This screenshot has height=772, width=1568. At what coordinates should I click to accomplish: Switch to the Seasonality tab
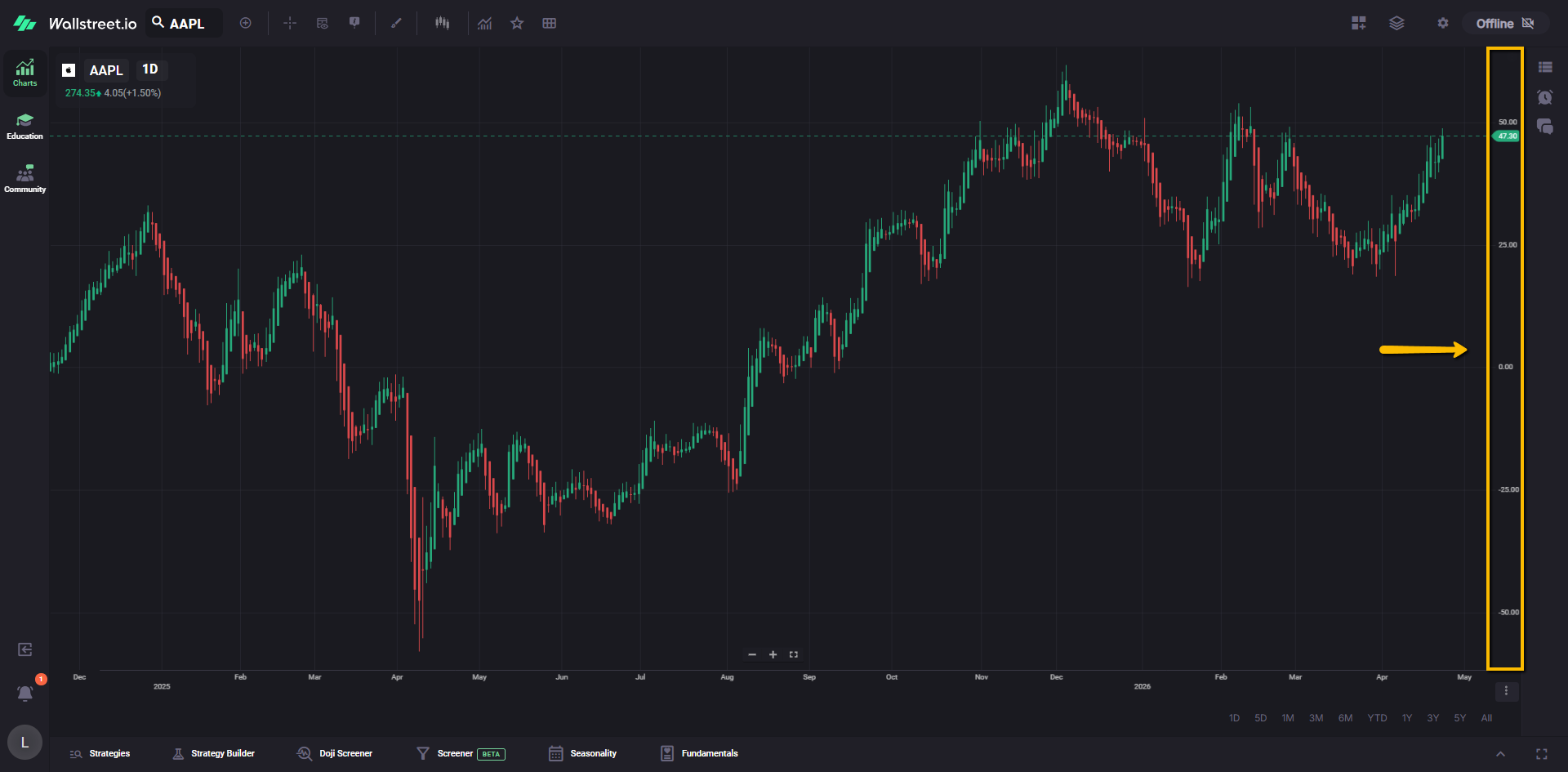pos(583,753)
